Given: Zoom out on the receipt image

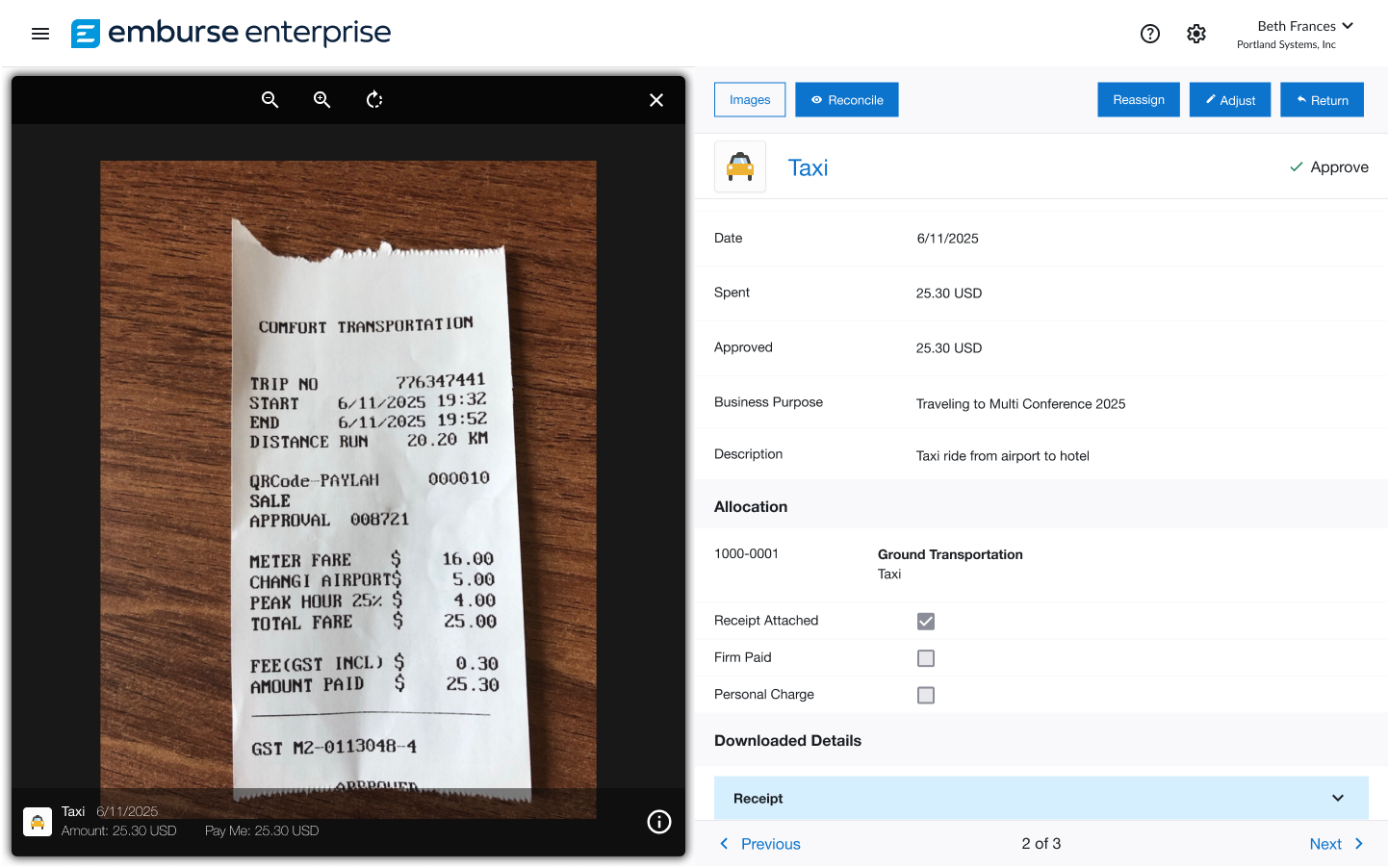Looking at the screenshot, I should coord(270,100).
